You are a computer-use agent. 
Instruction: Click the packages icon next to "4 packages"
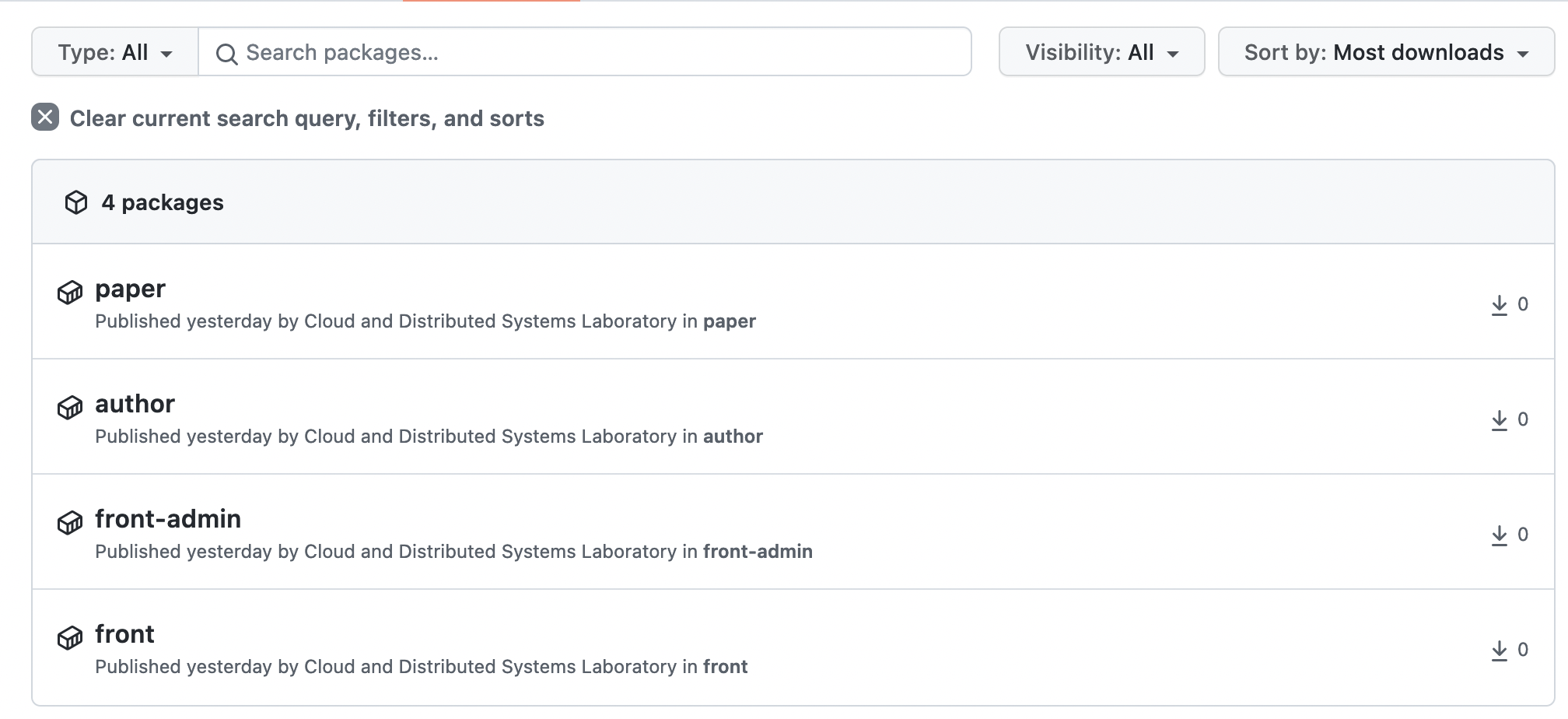click(76, 202)
